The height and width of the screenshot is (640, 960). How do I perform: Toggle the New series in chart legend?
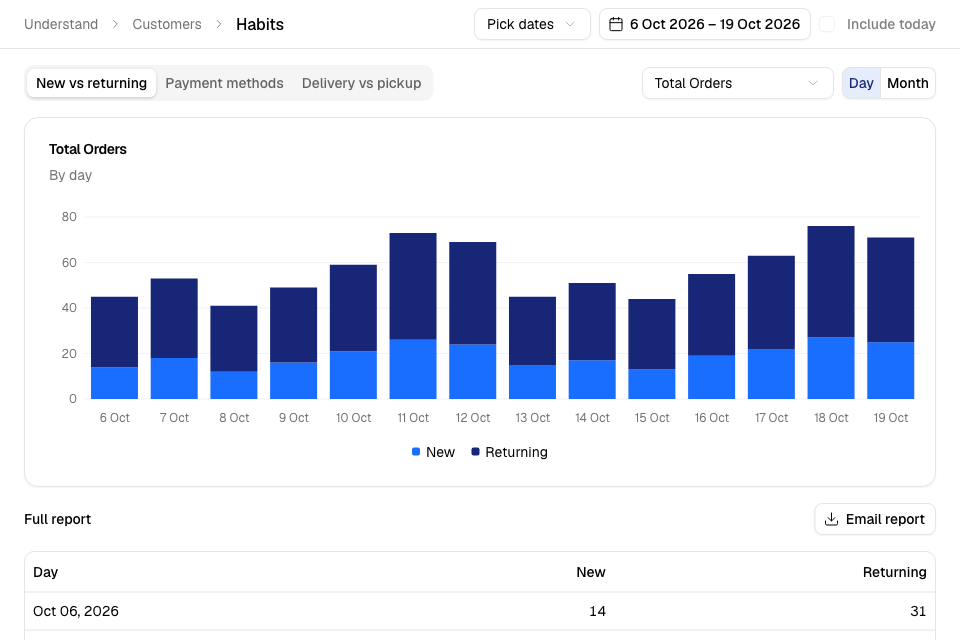[433, 452]
